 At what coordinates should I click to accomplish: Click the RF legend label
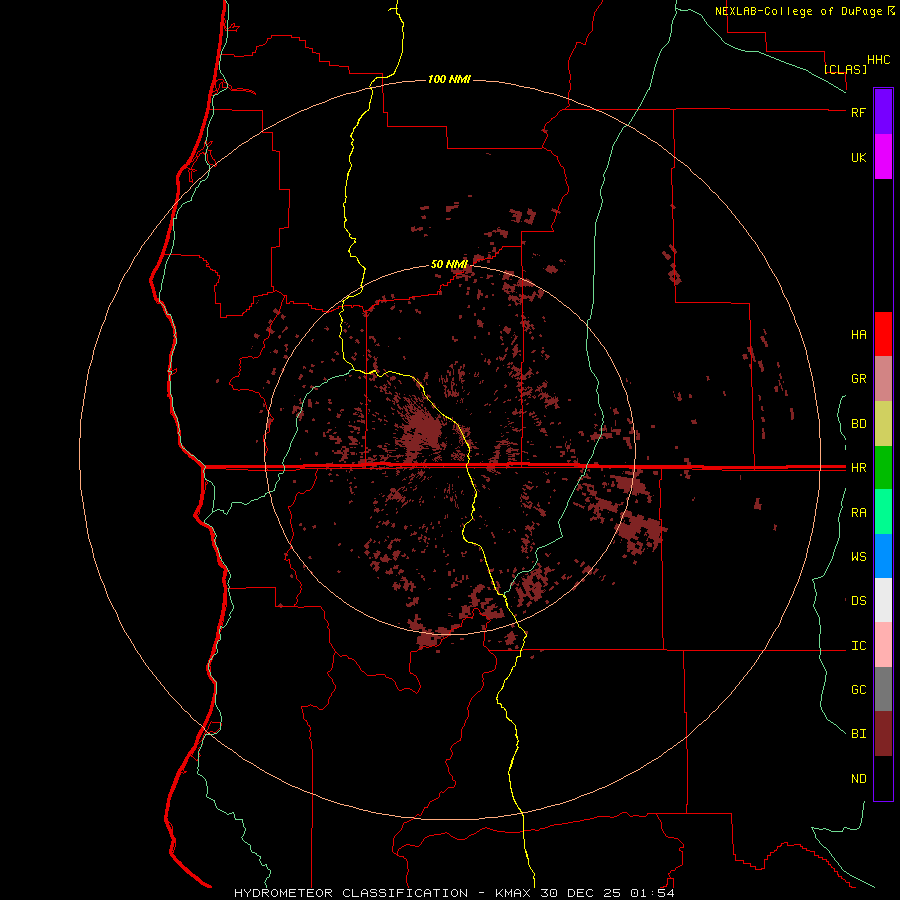858,112
